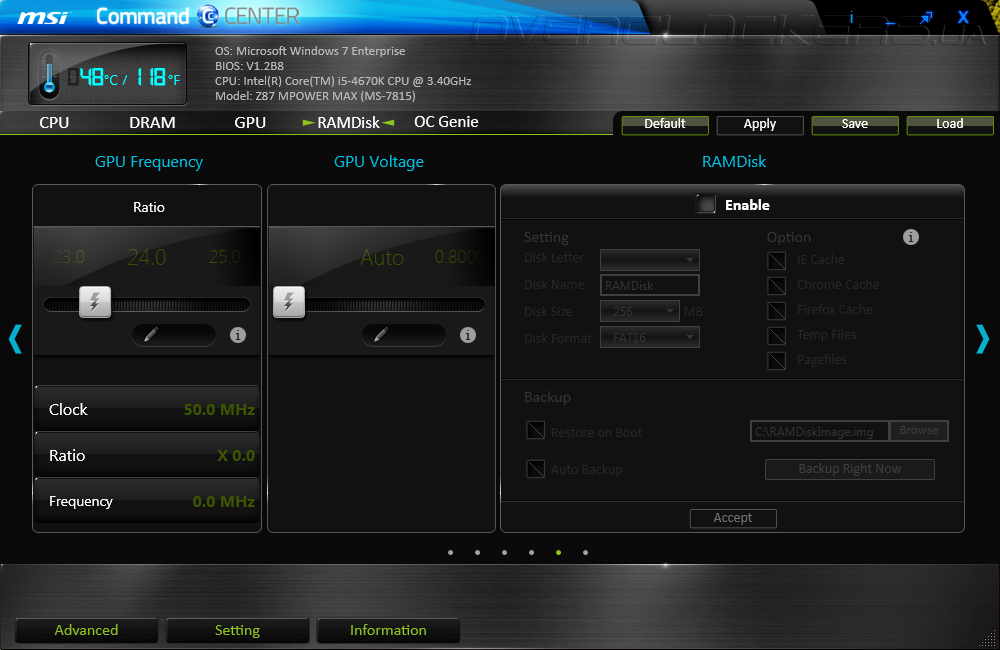Image resolution: width=1000 pixels, height=650 pixels.
Task: Click the backup image path field
Action: (x=820, y=431)
